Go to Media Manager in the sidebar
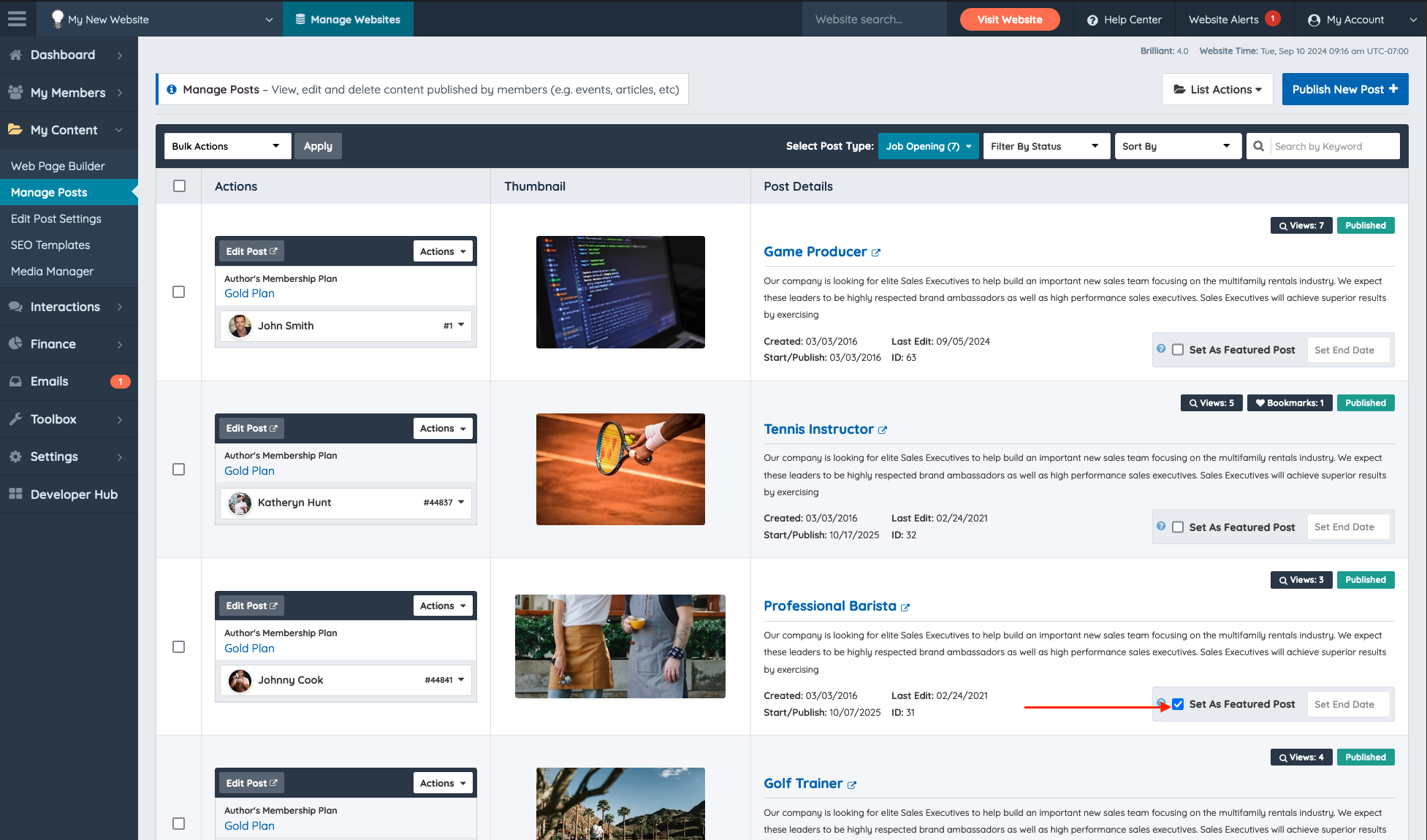 [52, 271]
